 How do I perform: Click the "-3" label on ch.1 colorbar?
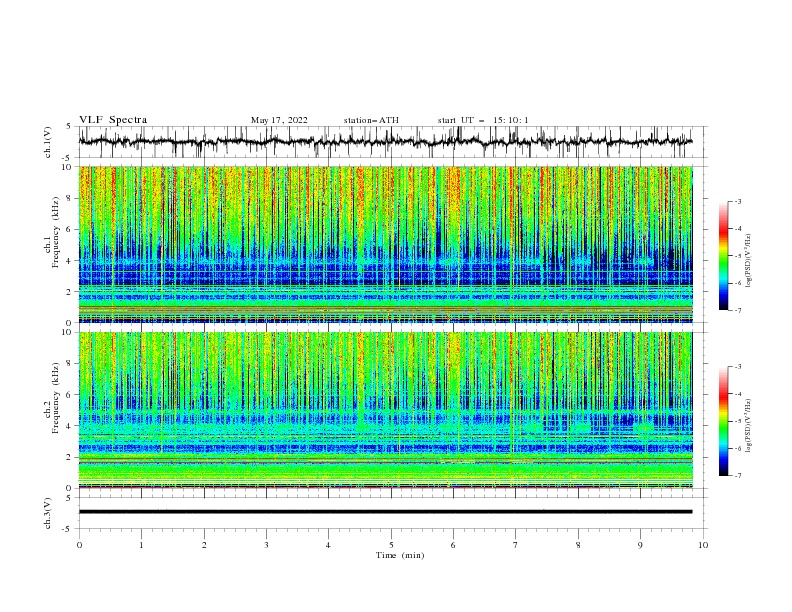click(x=738, y=201)
